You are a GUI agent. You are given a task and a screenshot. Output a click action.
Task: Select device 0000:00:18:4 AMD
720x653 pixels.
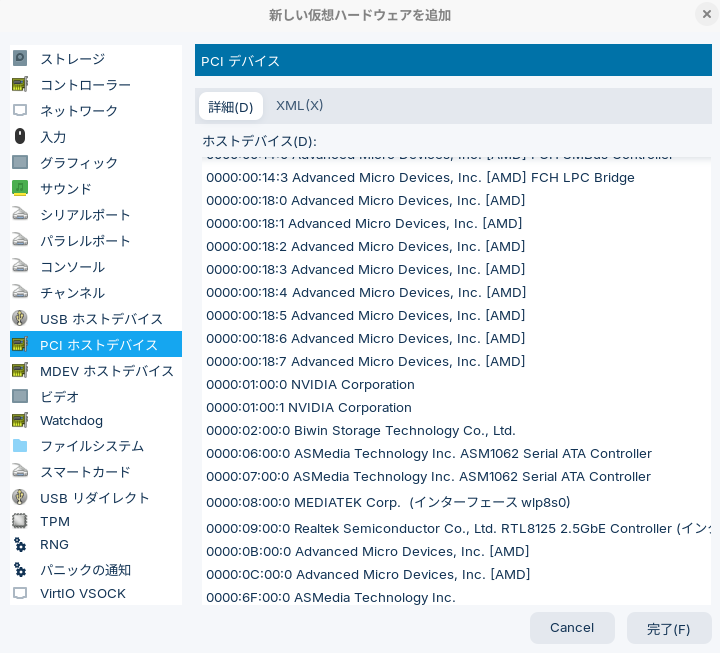(456, 292)
